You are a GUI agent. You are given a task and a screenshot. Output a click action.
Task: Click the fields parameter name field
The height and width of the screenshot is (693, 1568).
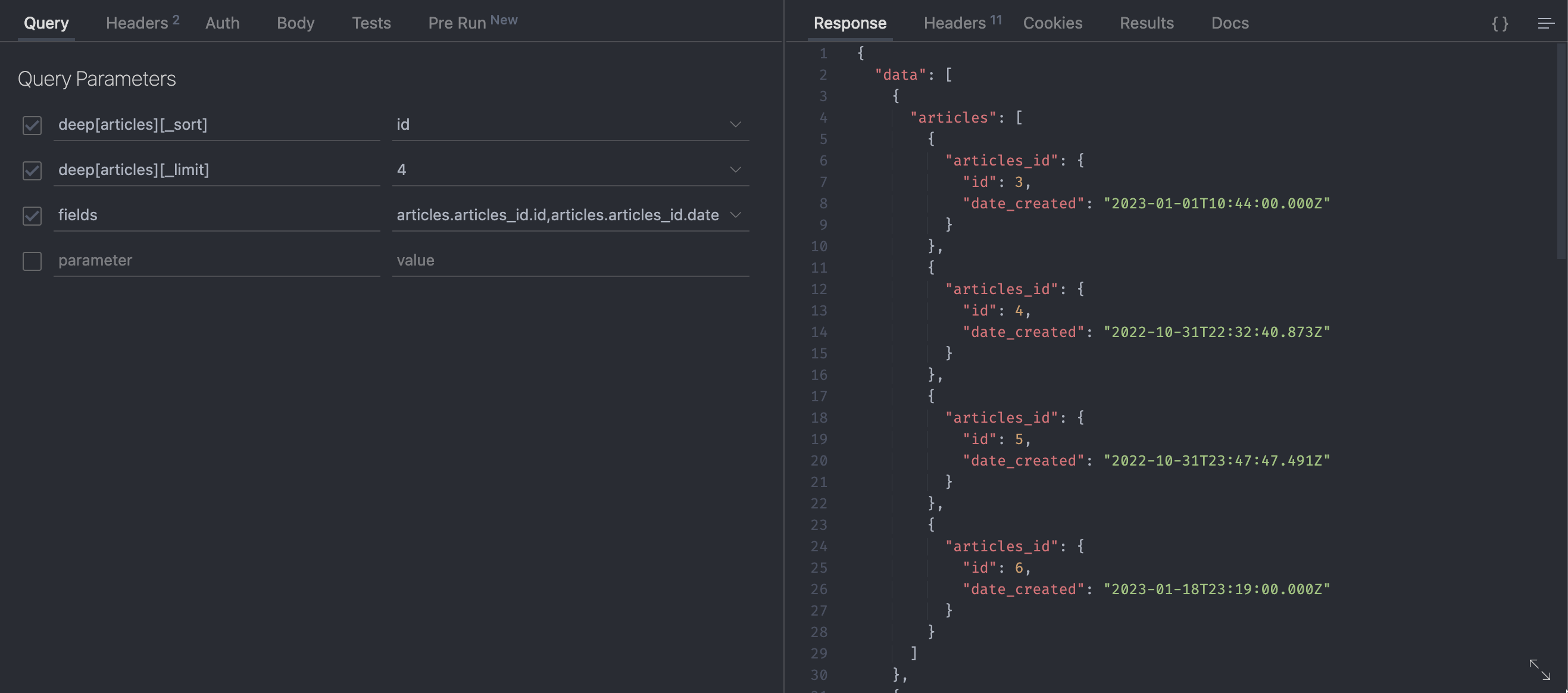click(217, 215)
